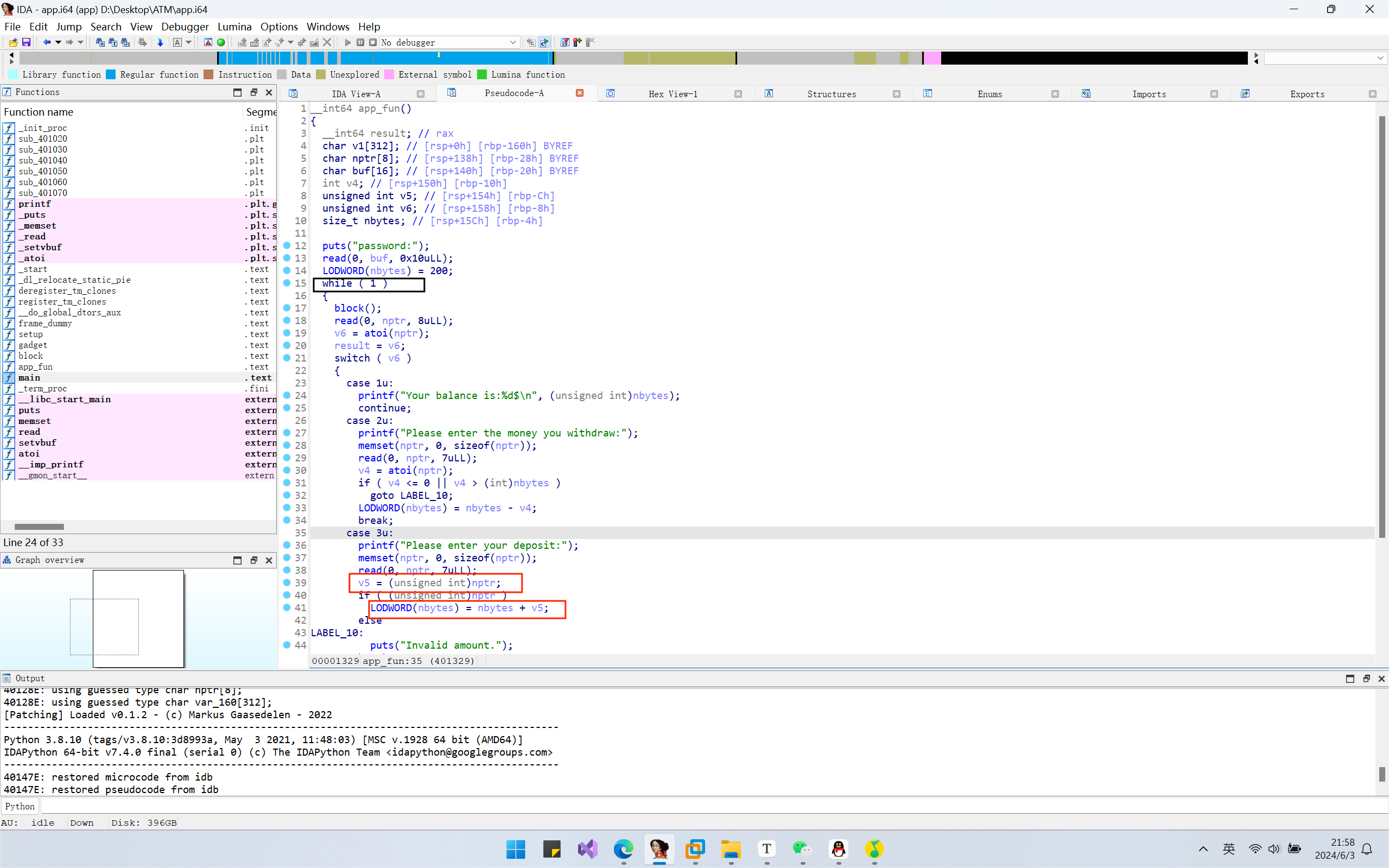The image size is (1389, 868).
Task: Switch to the IDA View-A tab
Action: point(356,93)
